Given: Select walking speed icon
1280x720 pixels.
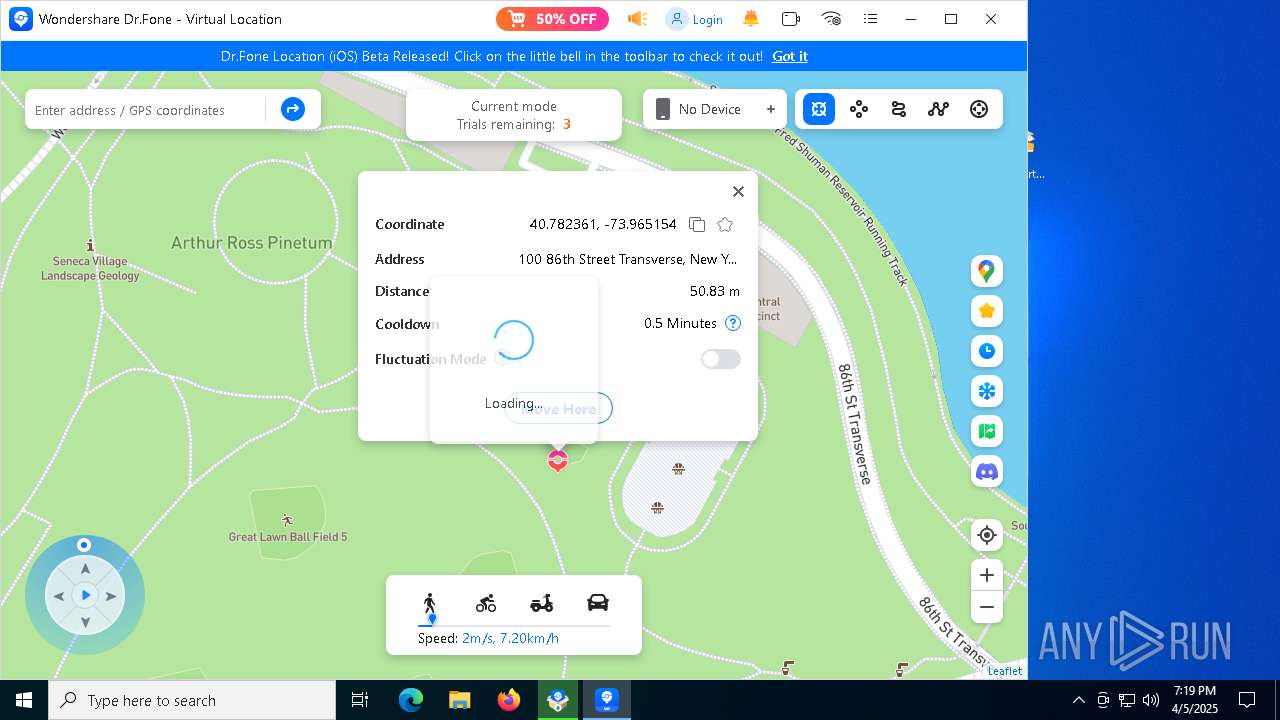Looking at the screenshot, I should [x=429, y=603].
